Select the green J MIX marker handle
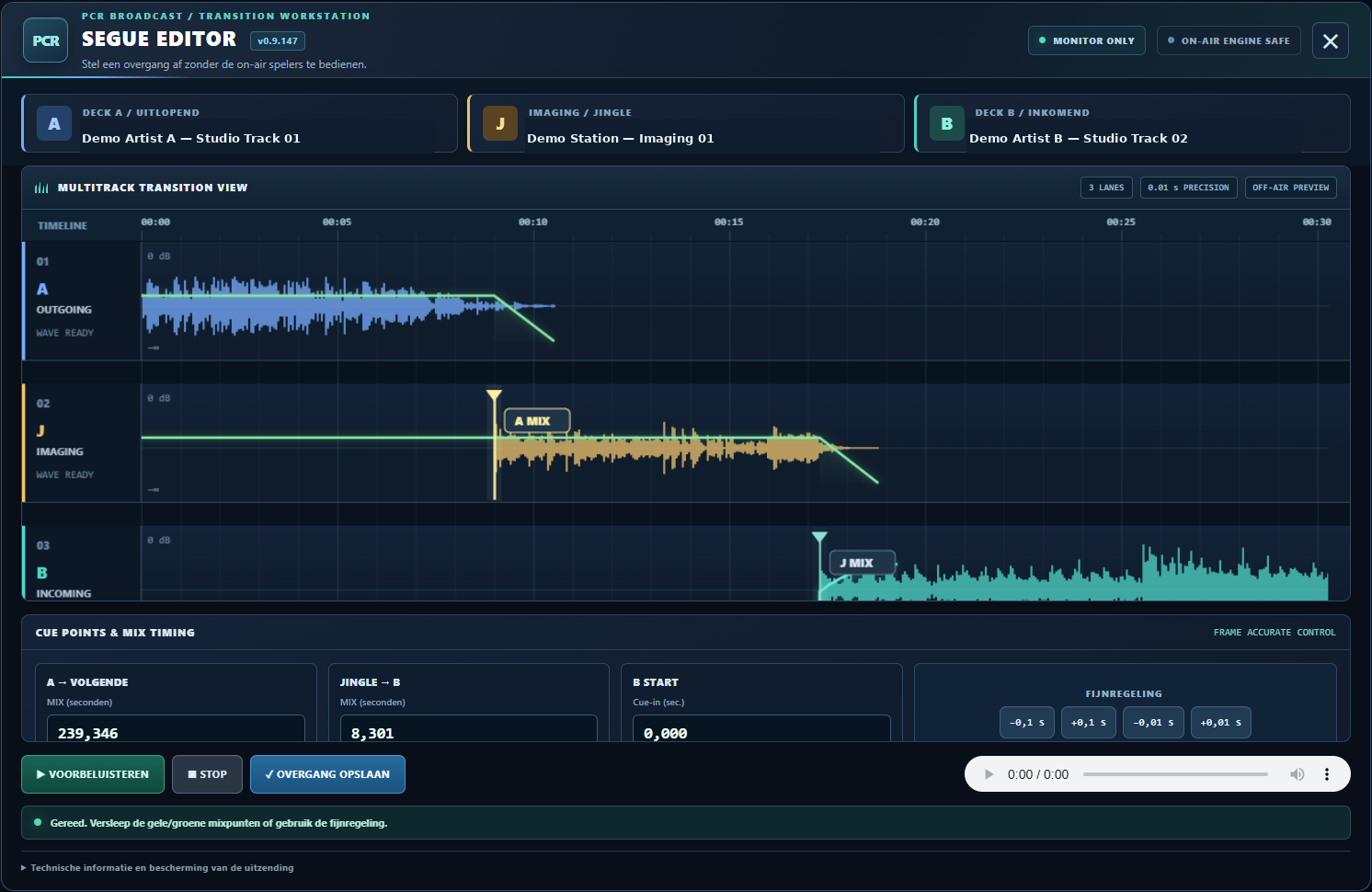Viewport: 1372px width, 892px height. click(x=819, y=538)
